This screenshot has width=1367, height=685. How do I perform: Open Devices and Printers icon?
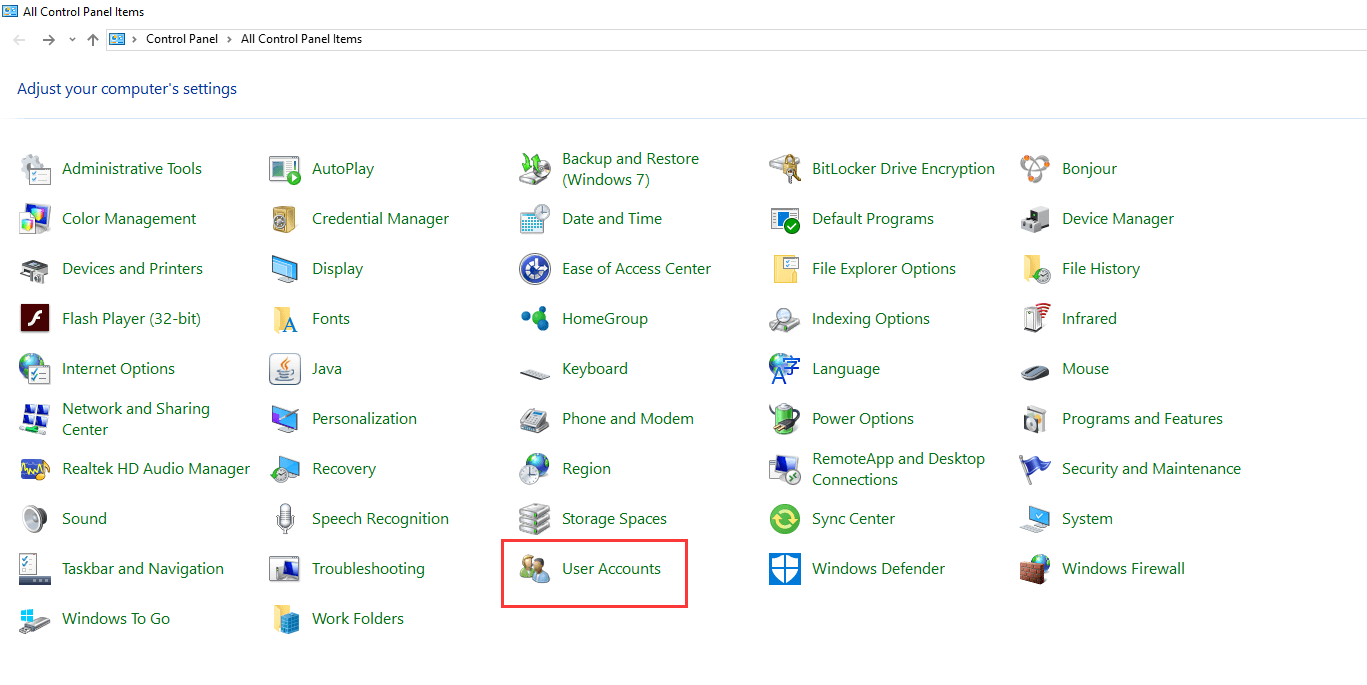click(x=35, y=269)
